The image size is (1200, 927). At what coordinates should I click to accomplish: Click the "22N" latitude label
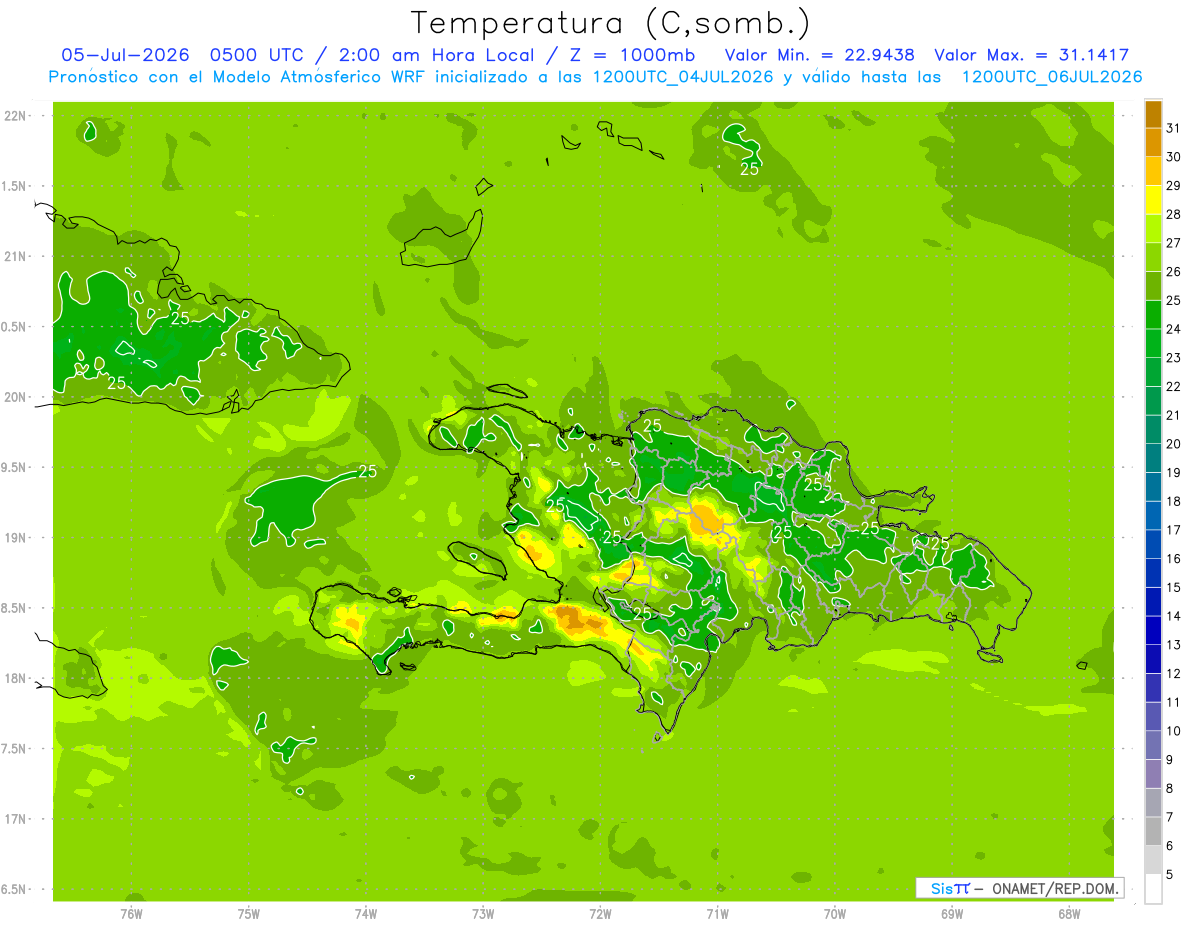pyautogui.click(x=15, y=116)
